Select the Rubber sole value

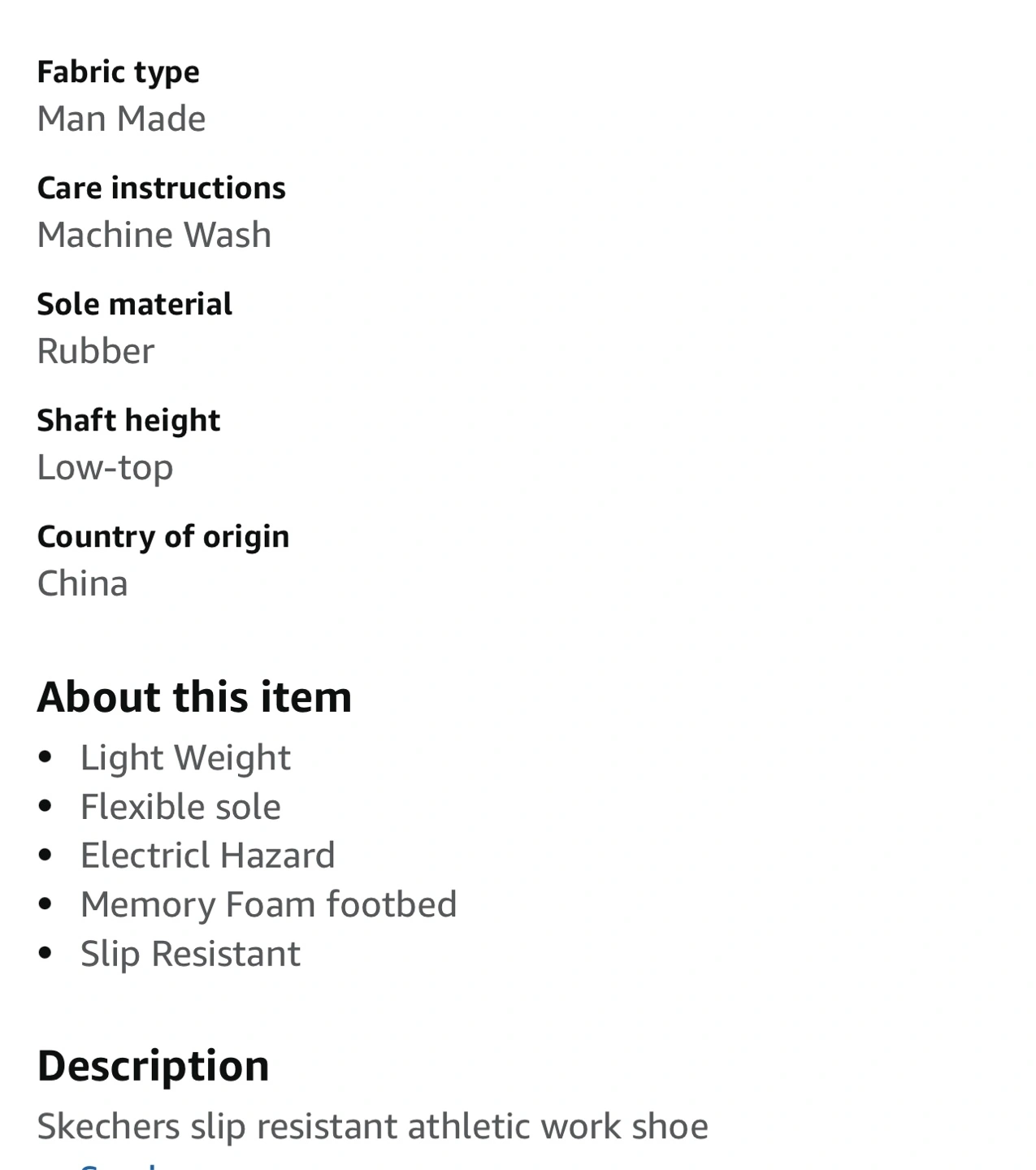pos(96,351)
